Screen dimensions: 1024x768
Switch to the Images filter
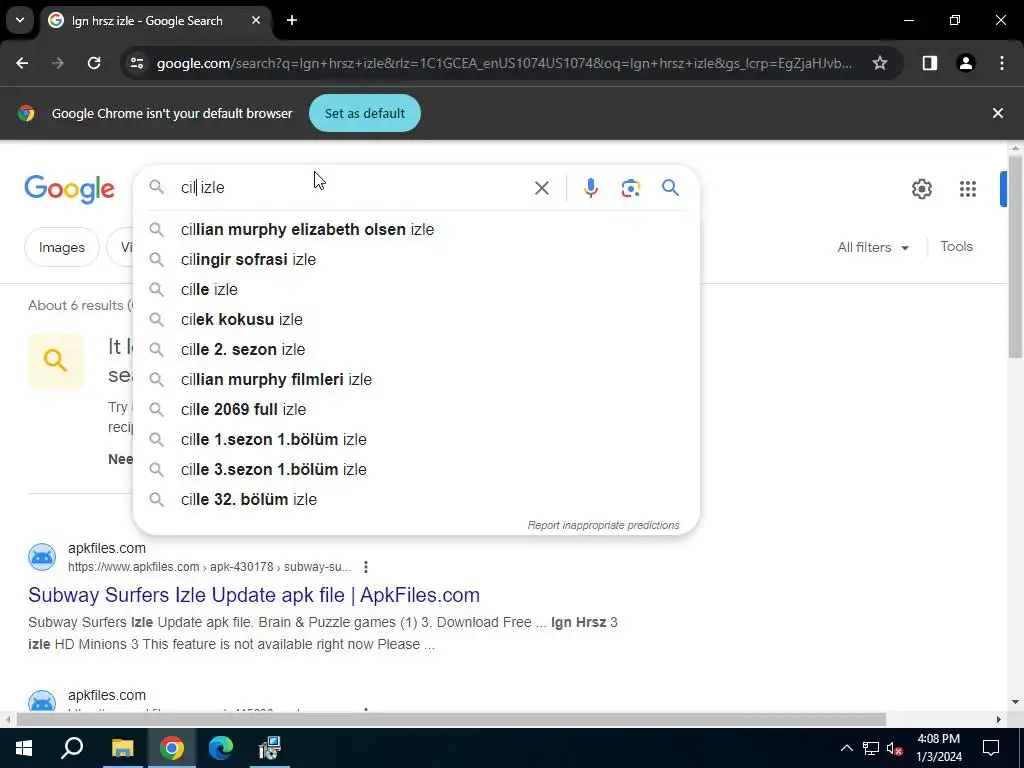tap(61, 247)
